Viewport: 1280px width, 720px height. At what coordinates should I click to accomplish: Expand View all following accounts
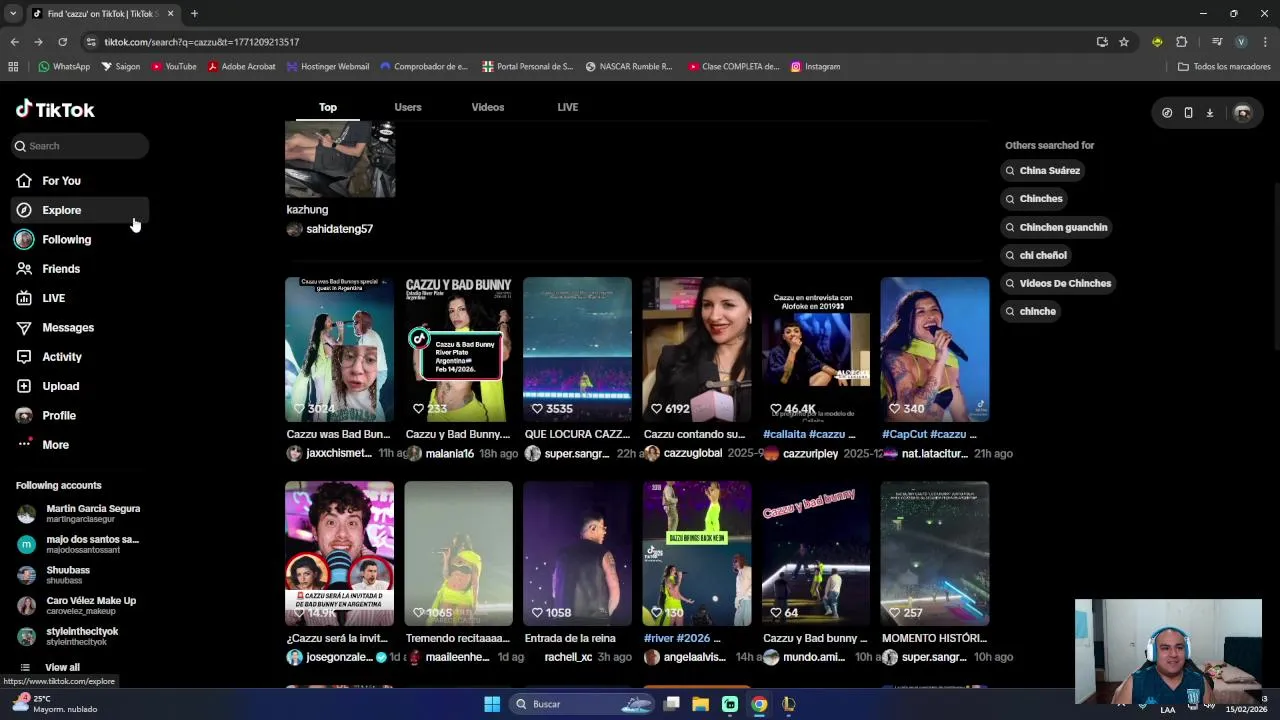62,667
